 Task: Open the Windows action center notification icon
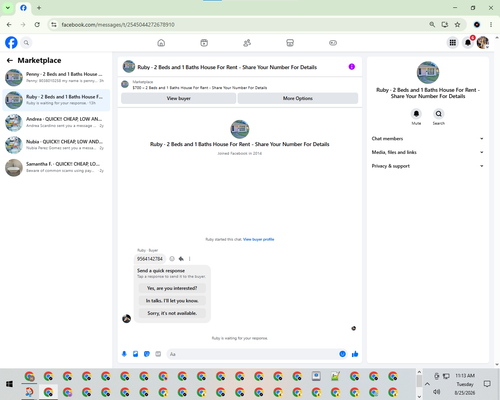[487, 384]
